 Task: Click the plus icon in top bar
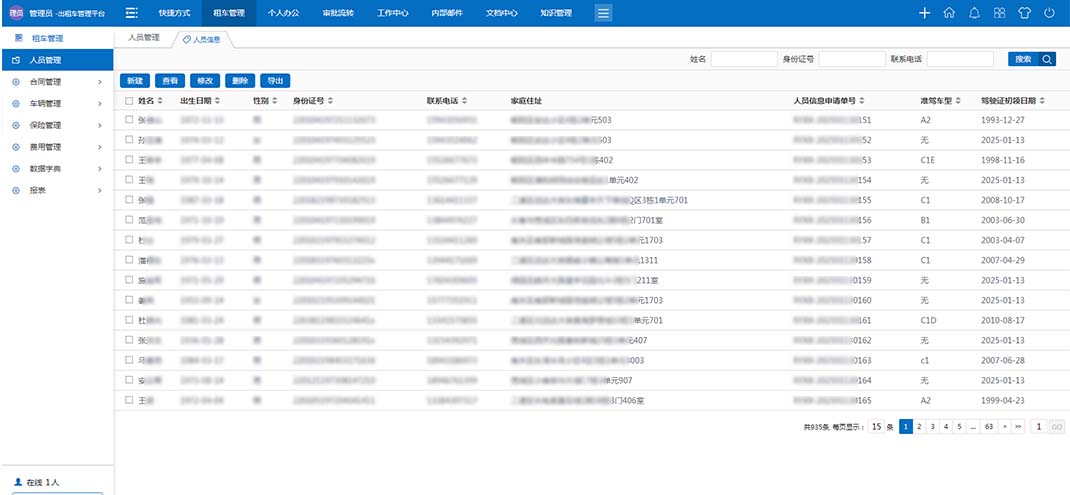point(924,13)
